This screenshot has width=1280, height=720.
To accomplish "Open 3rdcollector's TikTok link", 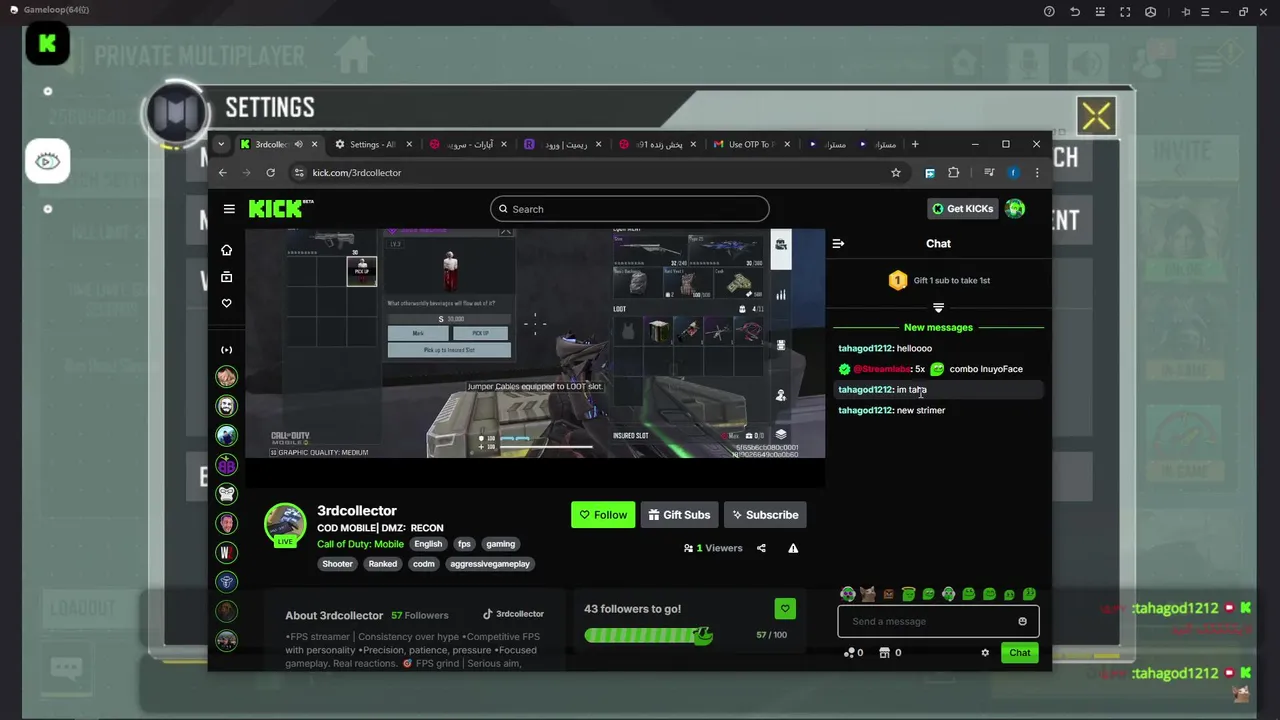I will pos(513,614).
